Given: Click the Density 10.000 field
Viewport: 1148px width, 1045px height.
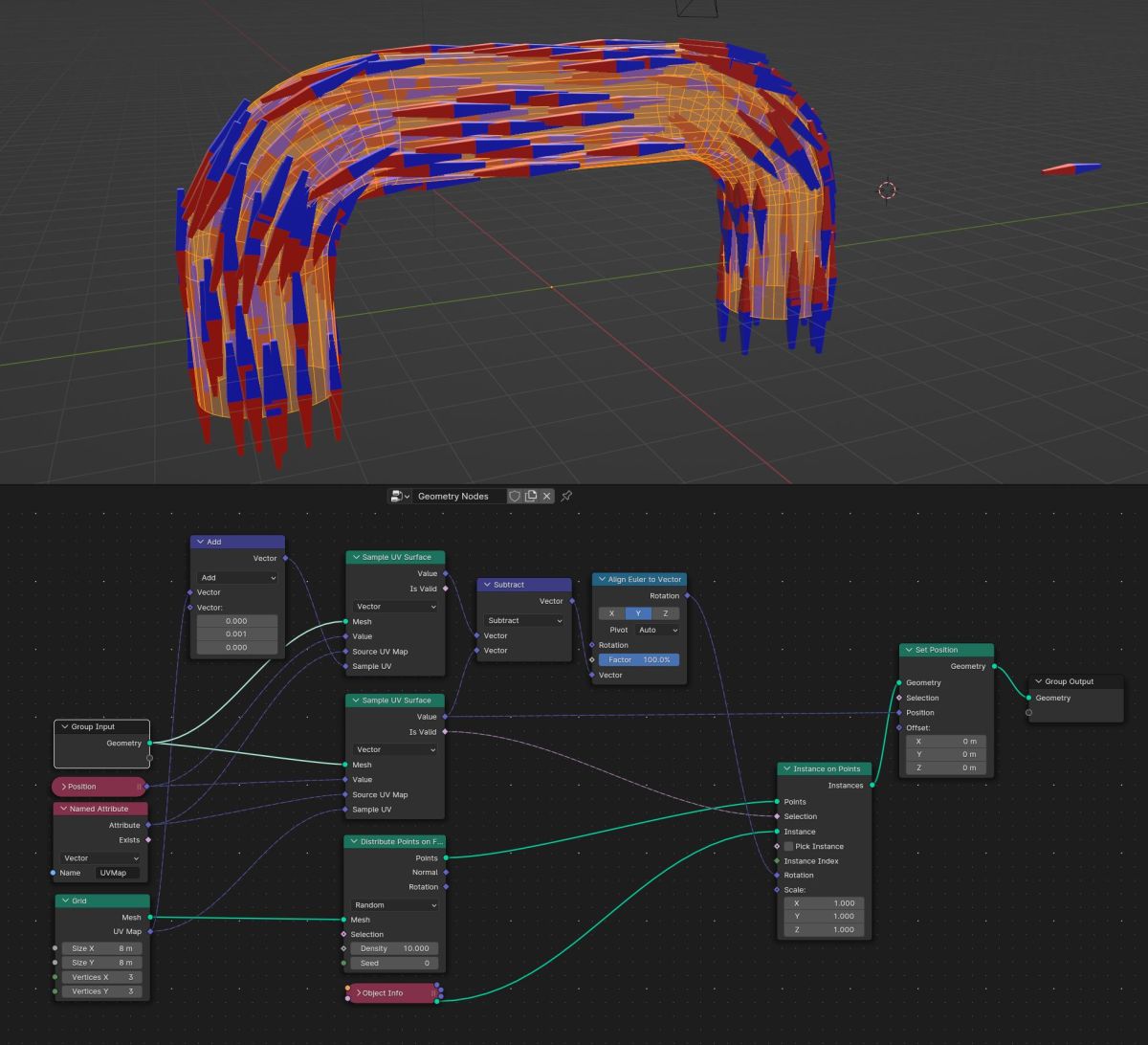Looking at the screenshot, I should [x=395, y=948].
